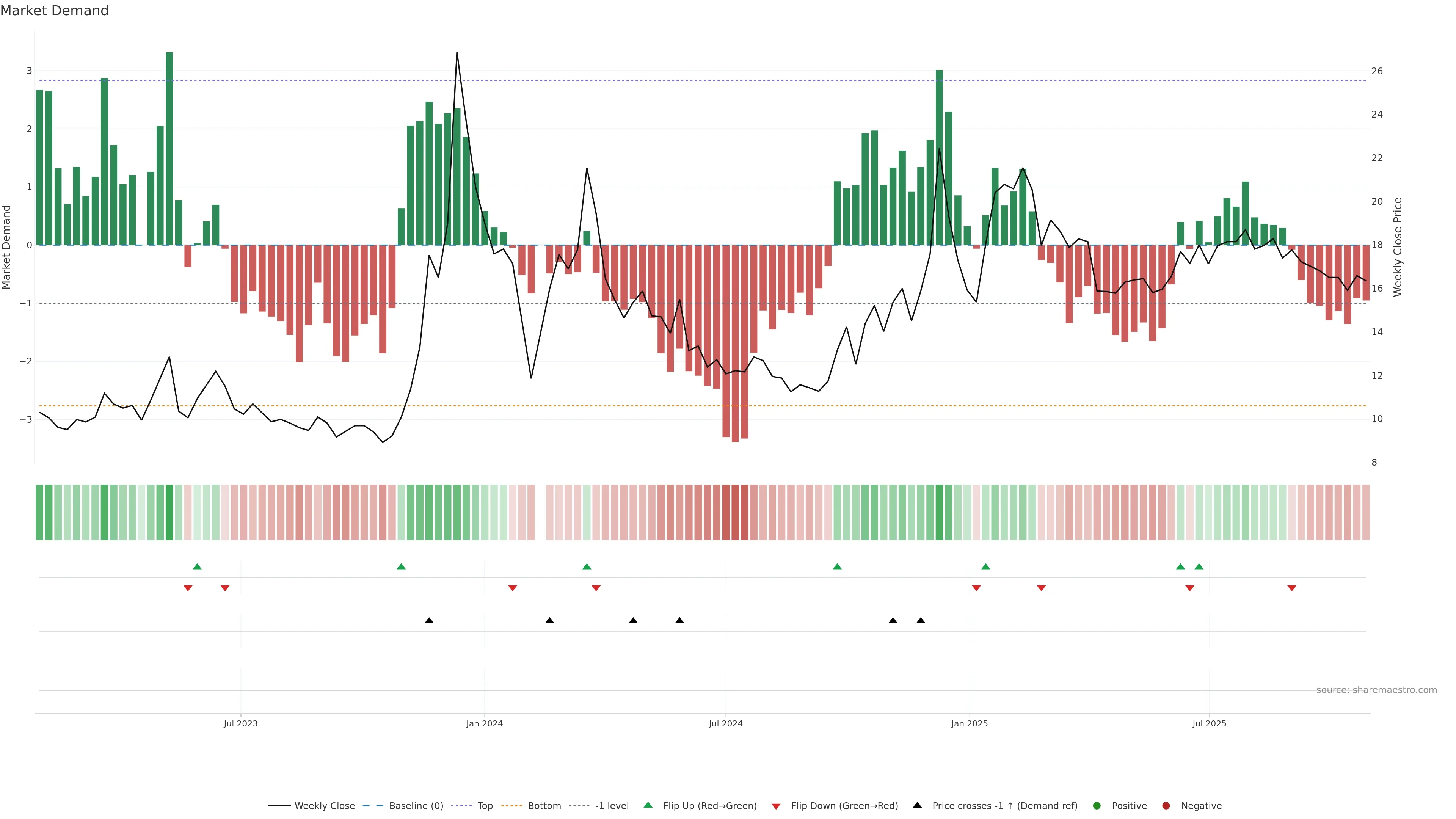1456x819 pixels.
Task: Click the darkest red heatmap strip cell
Action: tap(735, 512)
